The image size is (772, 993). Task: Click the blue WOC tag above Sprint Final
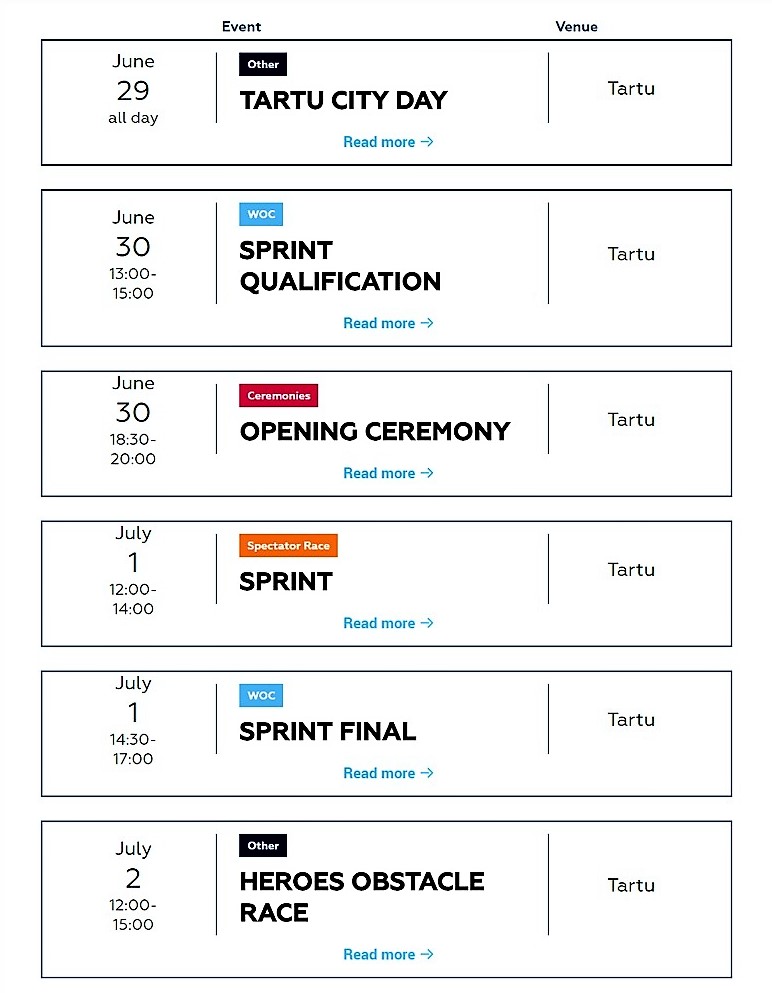point(261,695)
